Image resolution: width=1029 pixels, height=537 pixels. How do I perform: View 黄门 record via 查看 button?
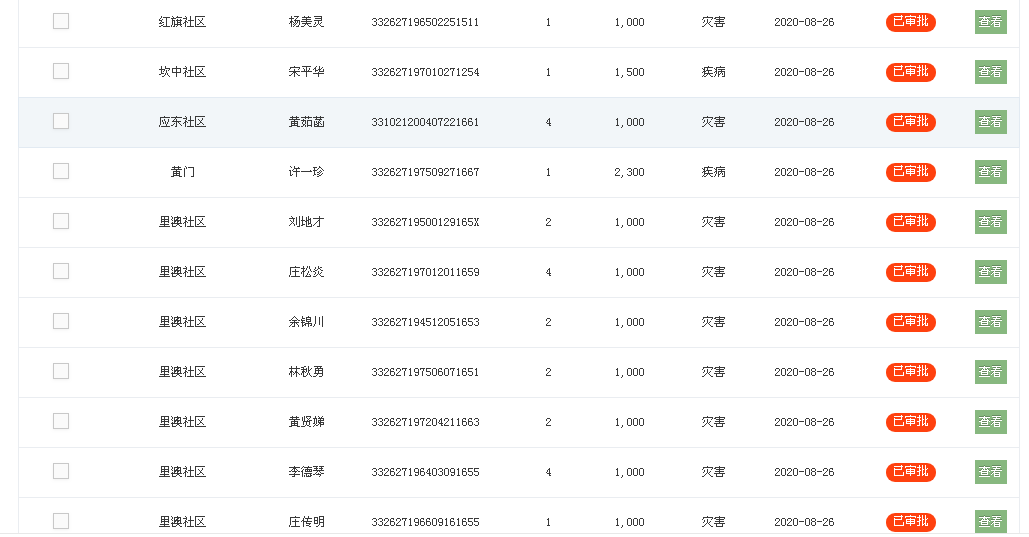click(990, 172)
